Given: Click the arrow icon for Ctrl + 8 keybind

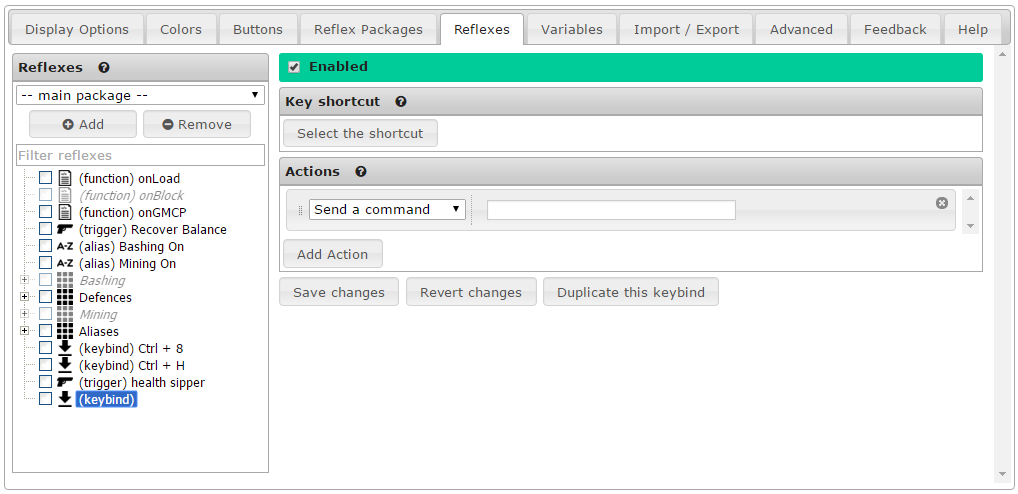Looking at the screenshot, I should click(65, 349).
